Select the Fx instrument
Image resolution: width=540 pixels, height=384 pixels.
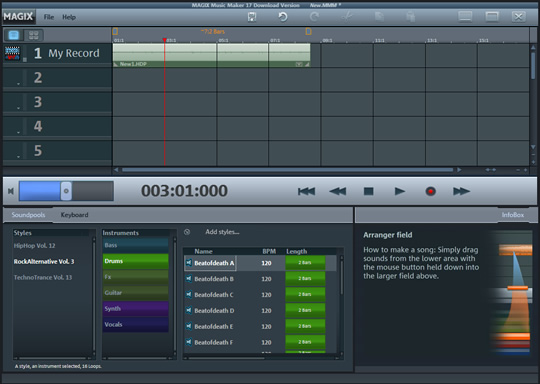click(x=136, y=277)
